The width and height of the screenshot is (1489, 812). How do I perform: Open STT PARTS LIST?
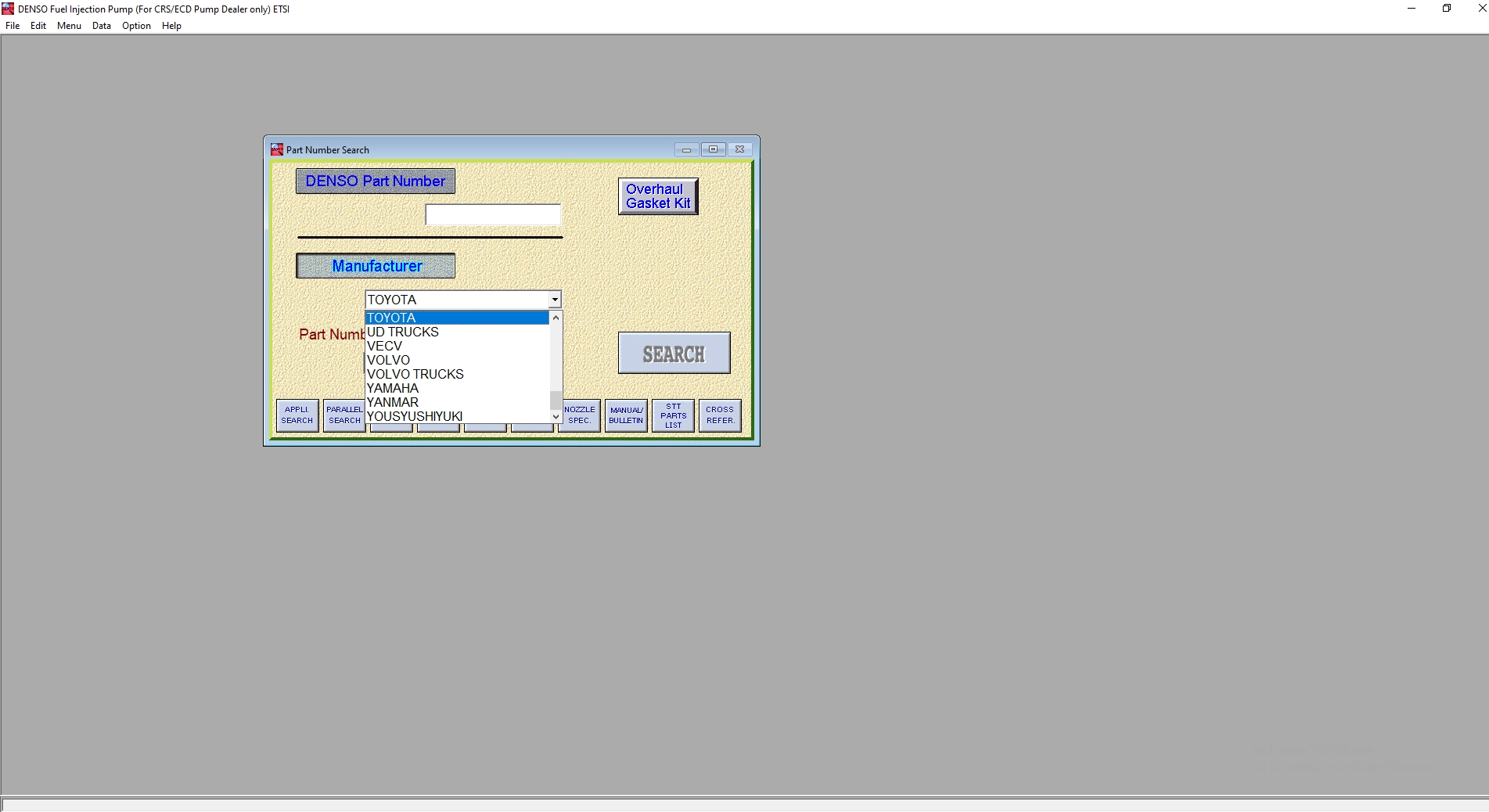pos(673,415)
